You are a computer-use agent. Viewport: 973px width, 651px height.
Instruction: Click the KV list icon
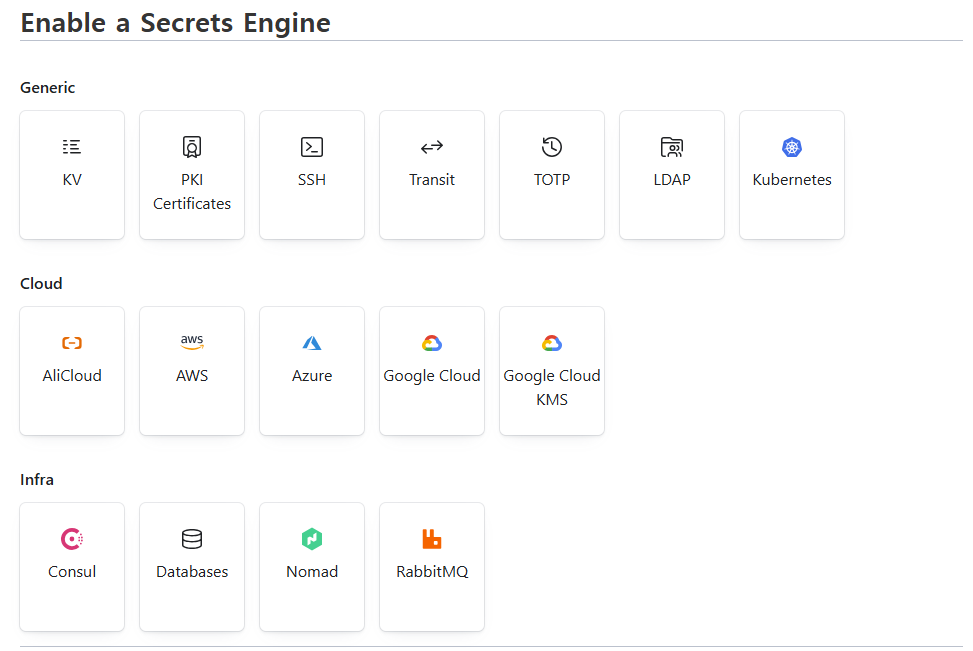click(x=72, y=147)
